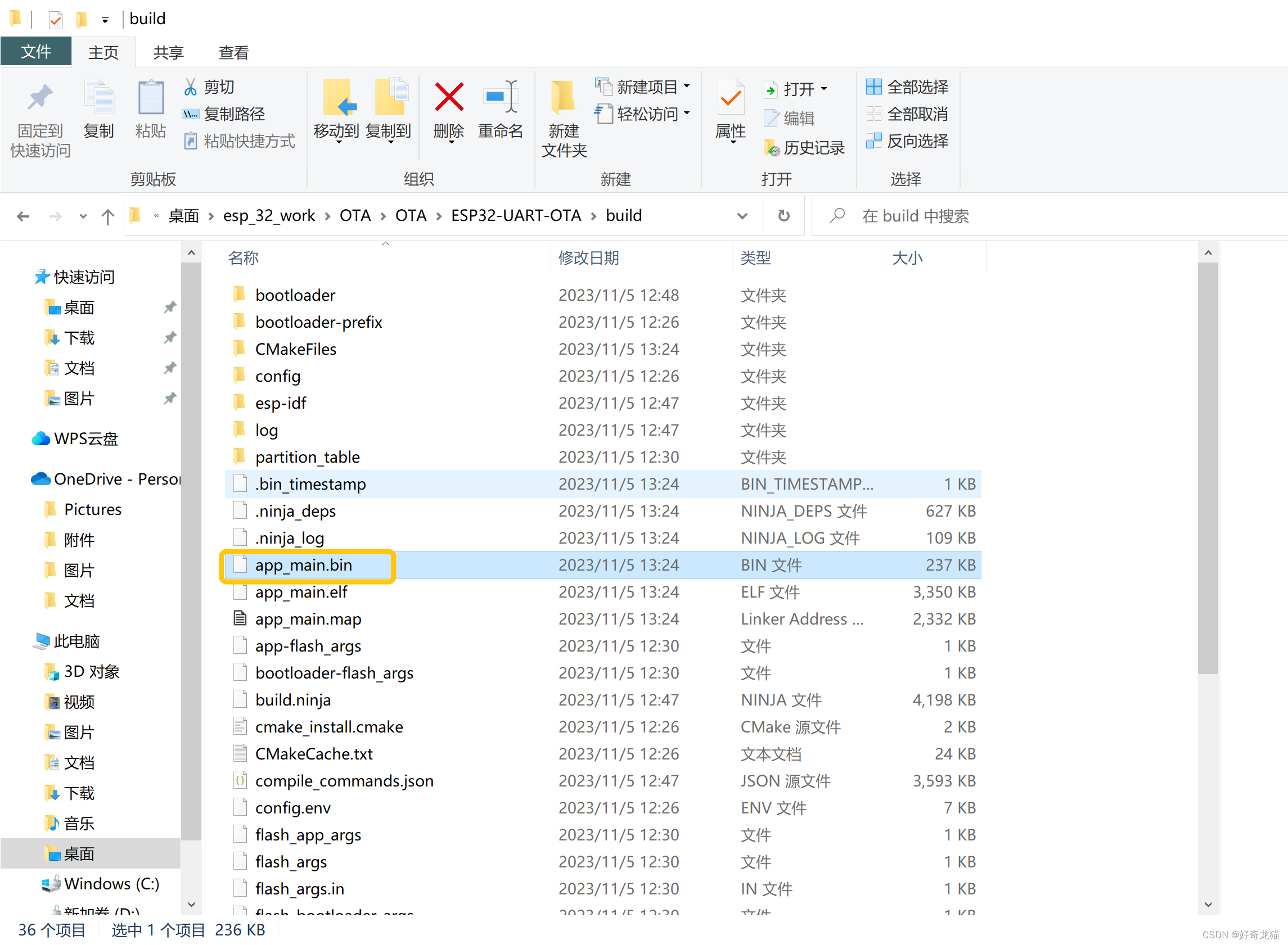Click the hidden path double-chevron before 桌面
The height and width of the screenshot is (945, 1288).
coord(156,216)
